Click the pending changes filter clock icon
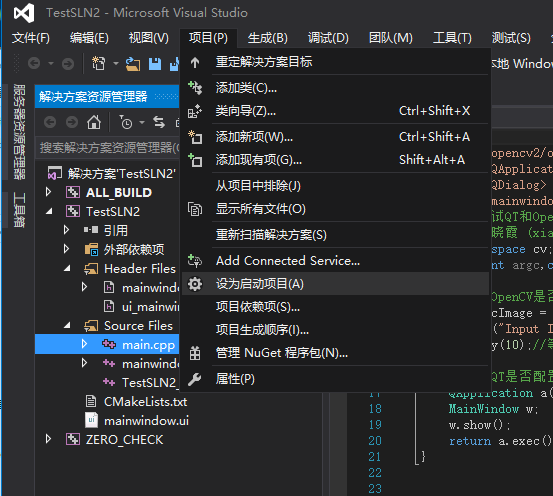 point(126,122)
